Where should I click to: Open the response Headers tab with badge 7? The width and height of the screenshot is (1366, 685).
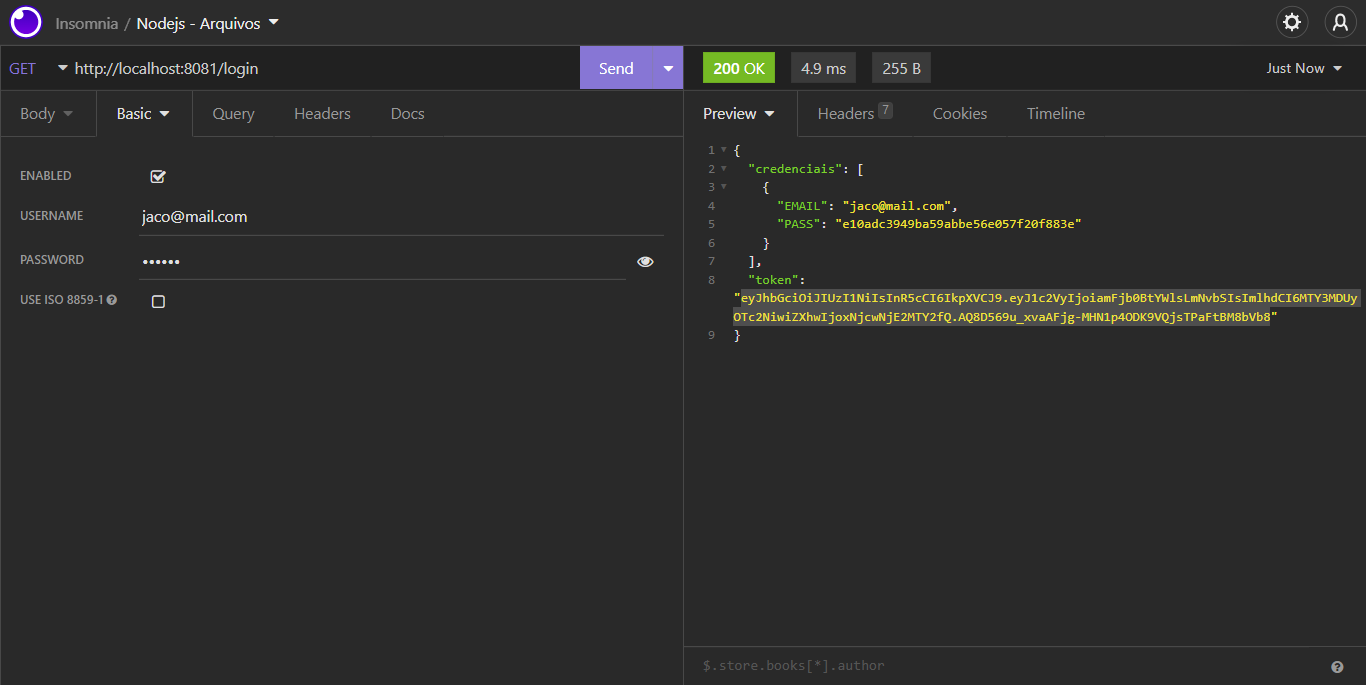tap(855, 113)
